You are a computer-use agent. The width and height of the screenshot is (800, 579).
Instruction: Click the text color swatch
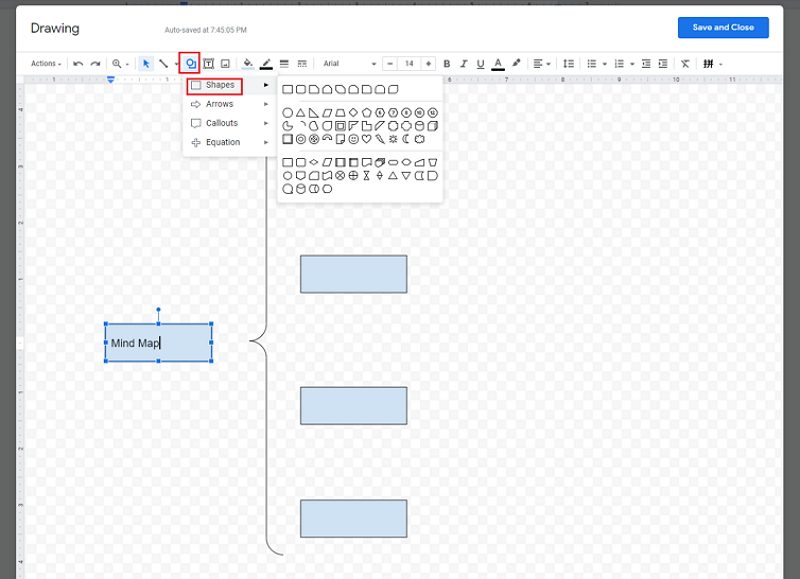pos(497,63)
